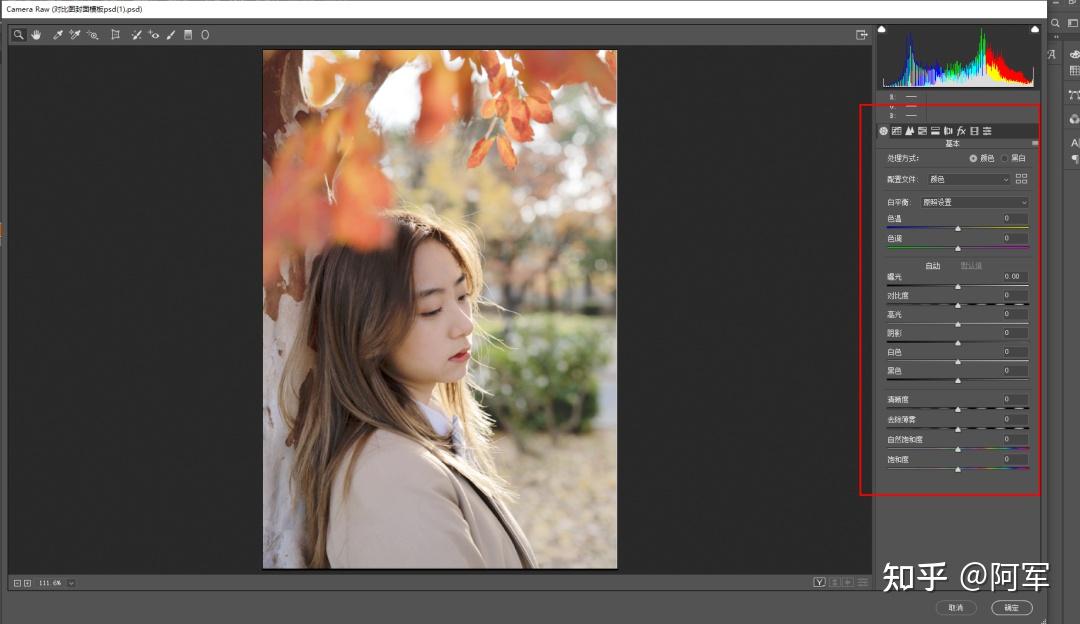Open the Presets tab
The height and width of the screenshot is (624, 1080).
988,131
